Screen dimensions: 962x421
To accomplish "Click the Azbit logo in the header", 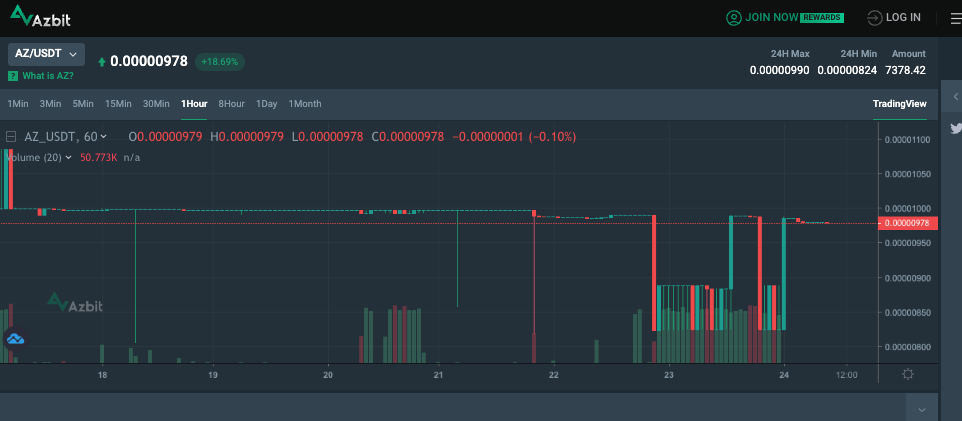I will pyautogui.click(x=40, y=17).
